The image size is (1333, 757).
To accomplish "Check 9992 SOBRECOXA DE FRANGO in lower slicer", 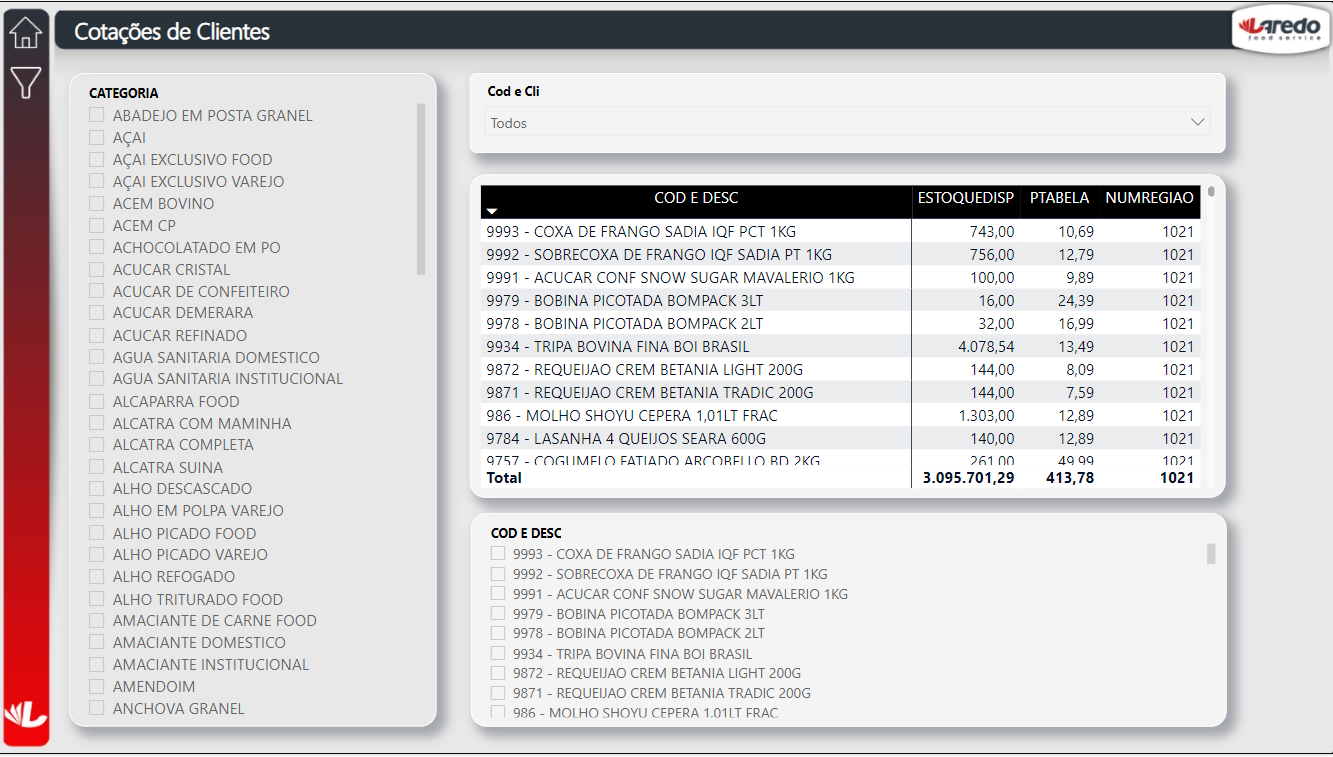I will point(497,573).
